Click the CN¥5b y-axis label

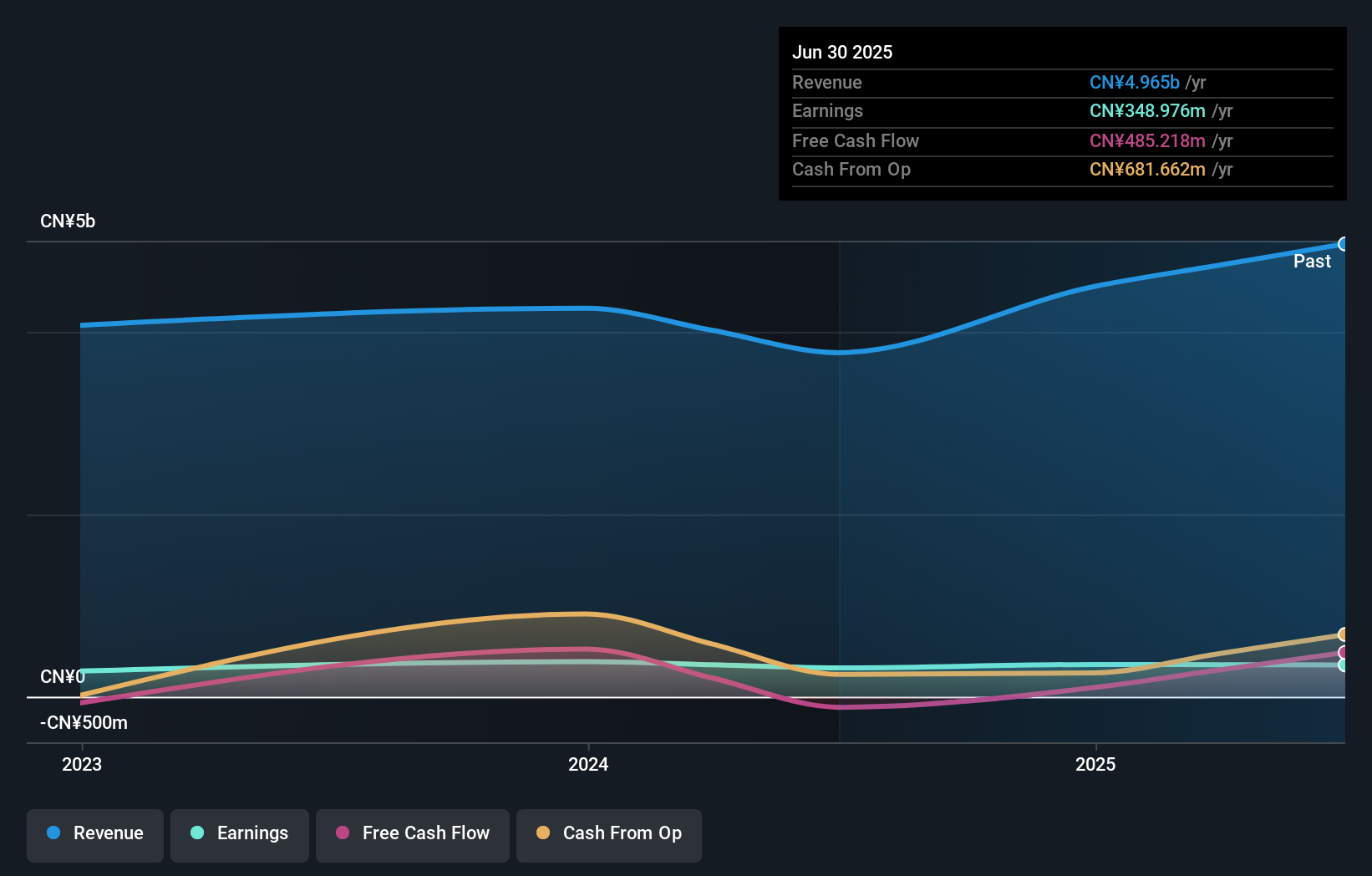[68, 222]
